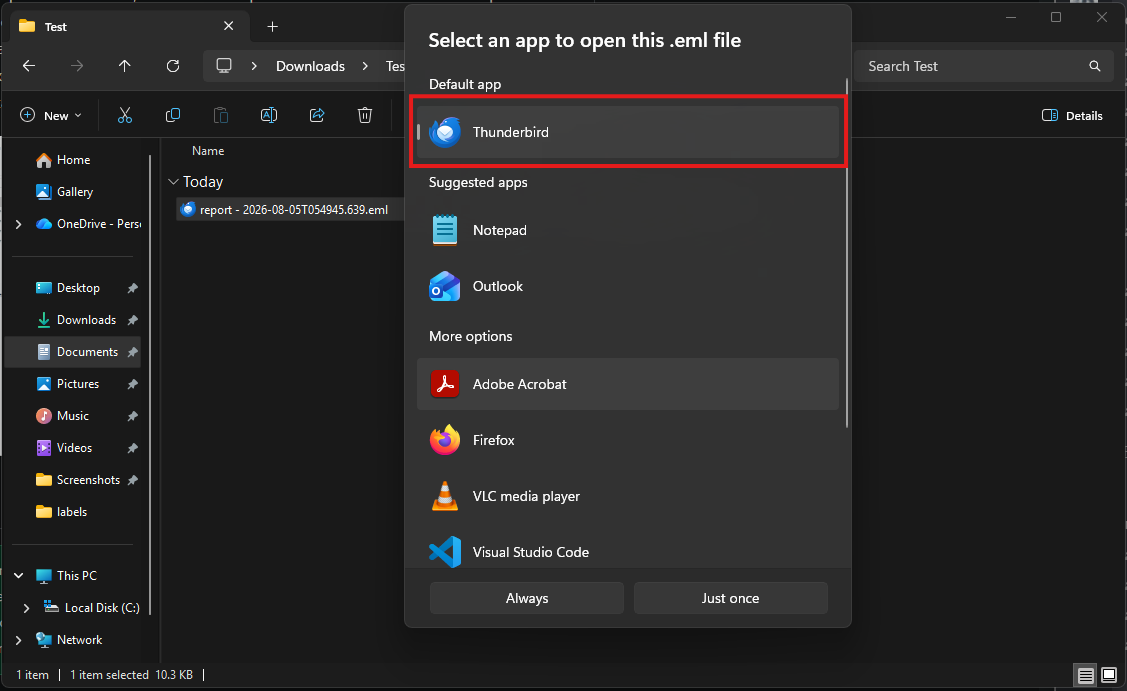Toggle the Details pane button
Image resolution: width=1127 pixels, height=691 pixels.
(1072, 115)
